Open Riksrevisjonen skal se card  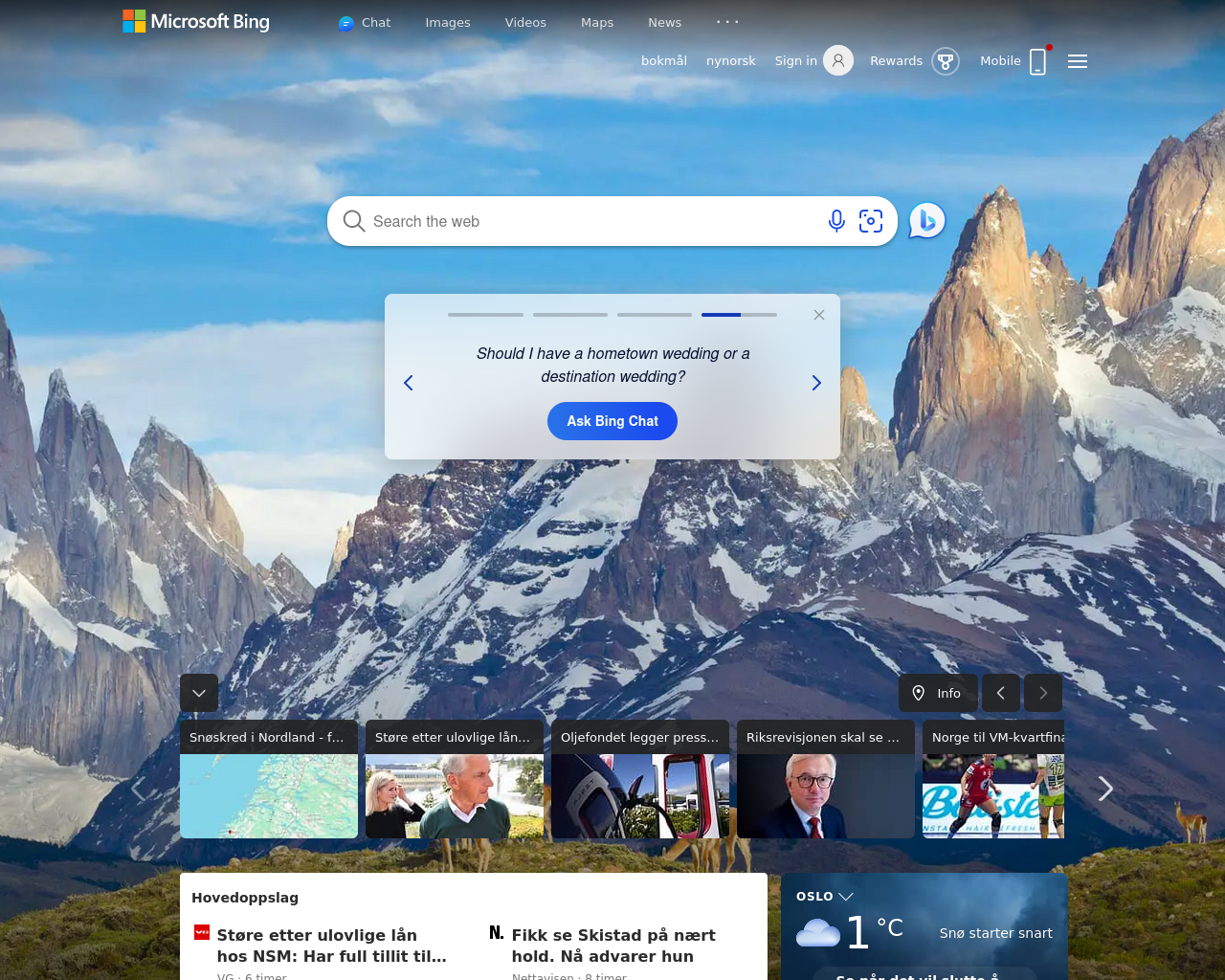(x=826, y=779)
